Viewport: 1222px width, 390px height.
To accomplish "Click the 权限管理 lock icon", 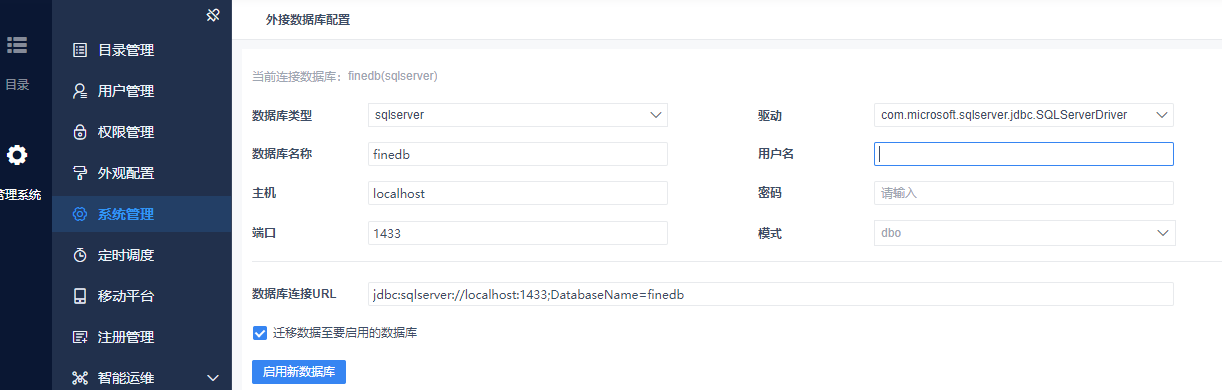I will coord(80,132).
